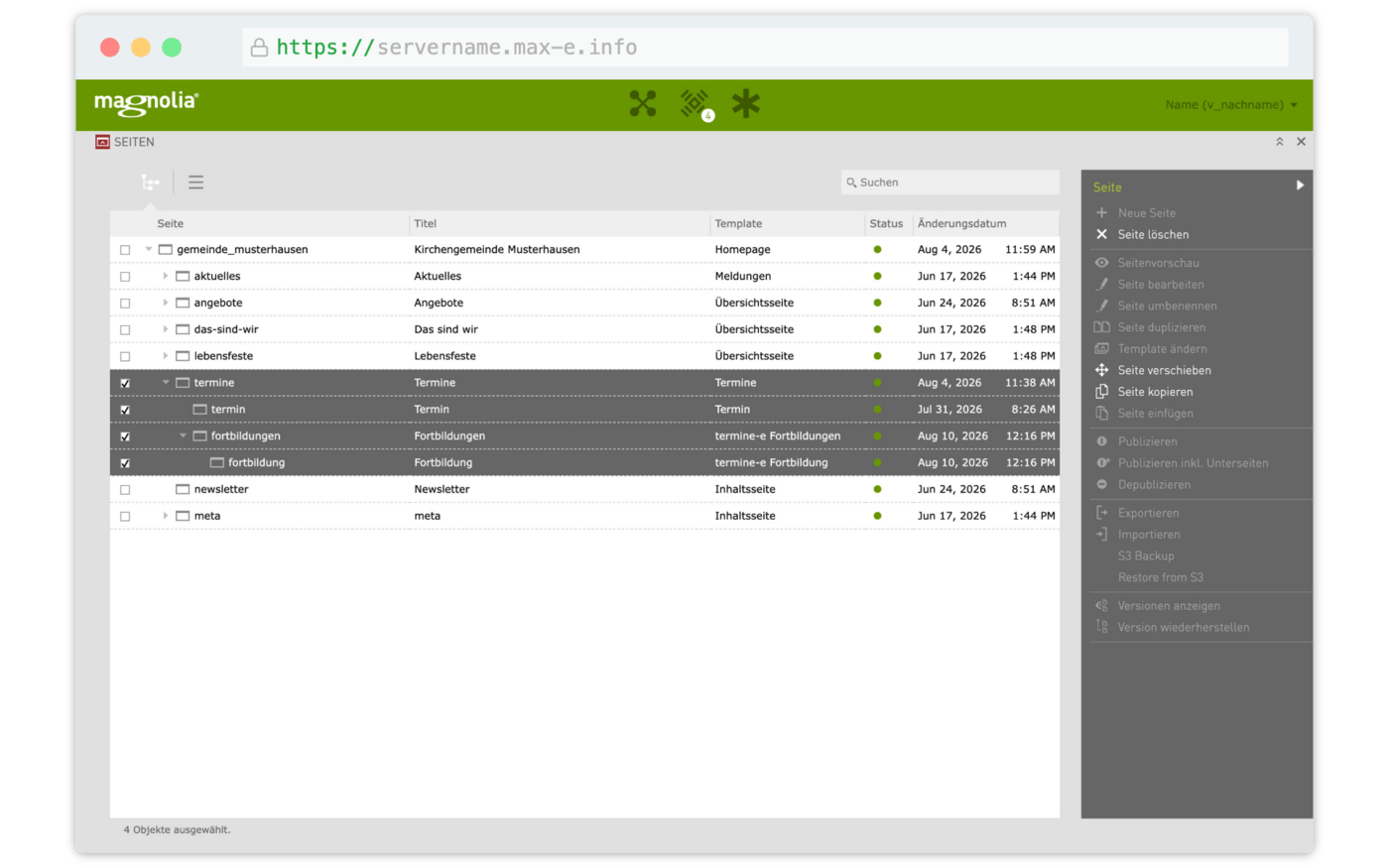Open the Pulse notifications icon with badge

coord(695,103)
